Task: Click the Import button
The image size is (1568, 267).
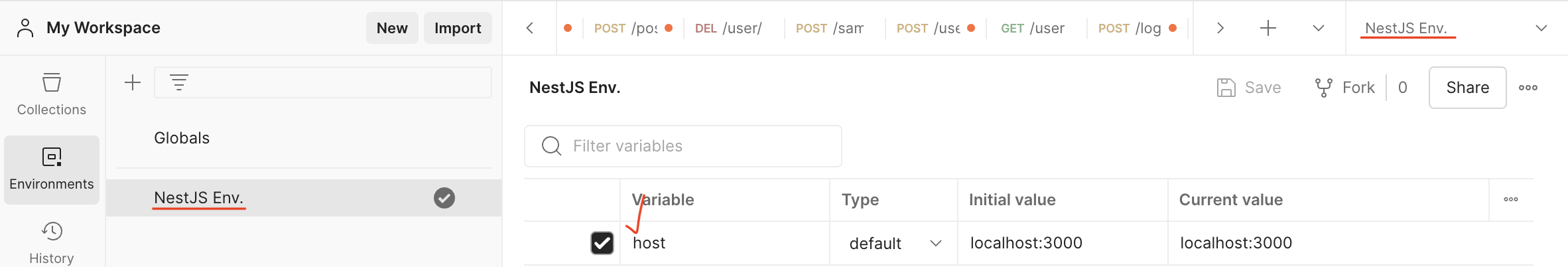Action: coord(458,28)
